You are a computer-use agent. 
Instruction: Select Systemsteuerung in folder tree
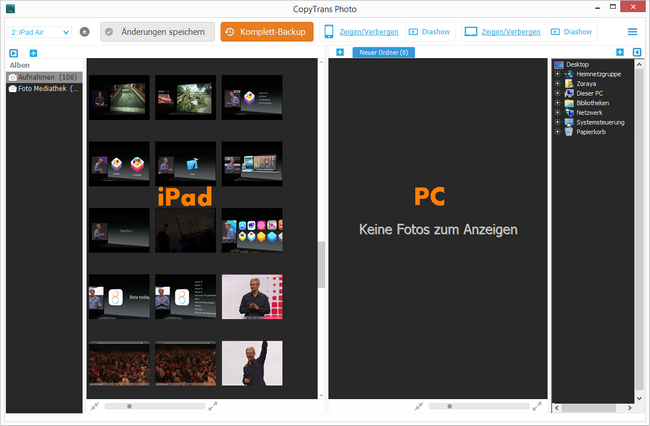click(600, 122)
